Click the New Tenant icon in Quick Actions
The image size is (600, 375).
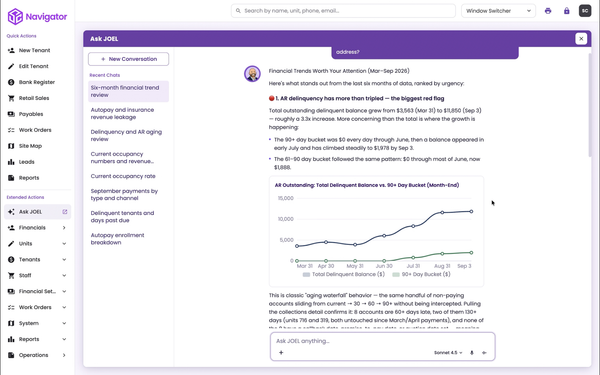(11, 50)
